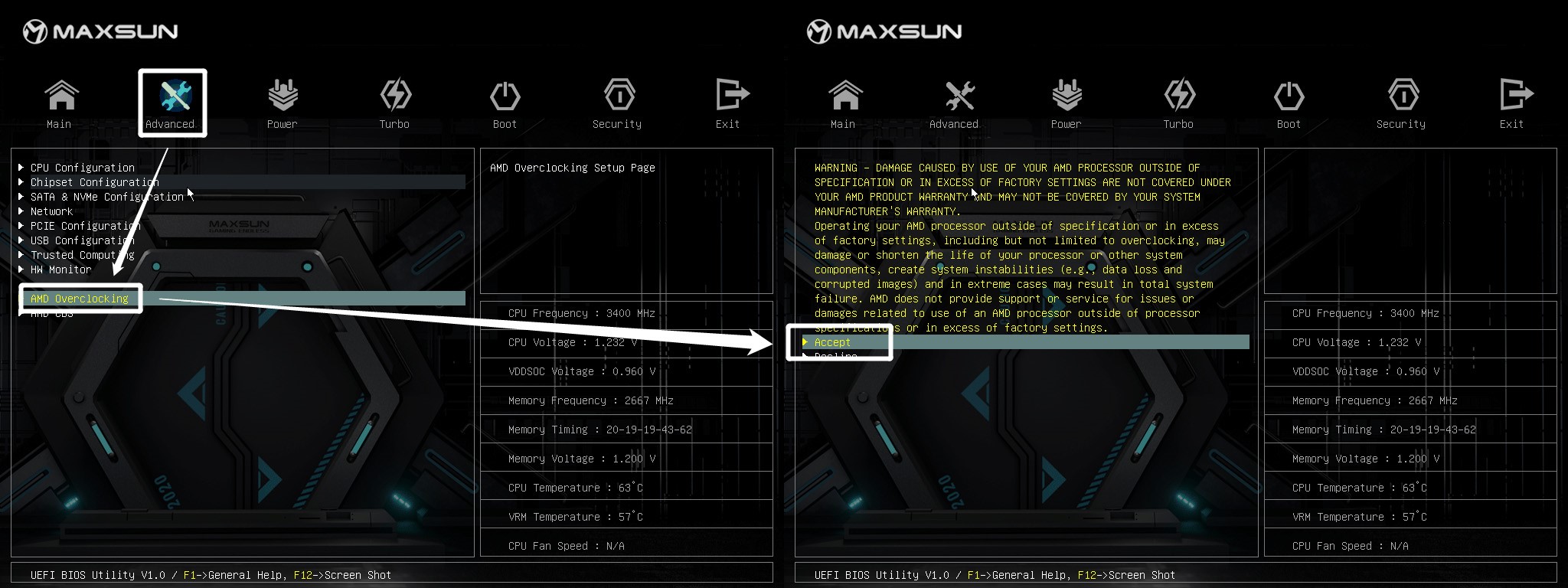Click the Exit door icon in left screen

tap(731, 96)
